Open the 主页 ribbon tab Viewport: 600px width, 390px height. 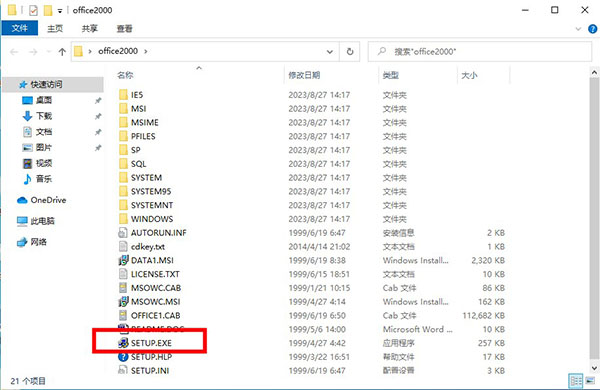point(55,28)
